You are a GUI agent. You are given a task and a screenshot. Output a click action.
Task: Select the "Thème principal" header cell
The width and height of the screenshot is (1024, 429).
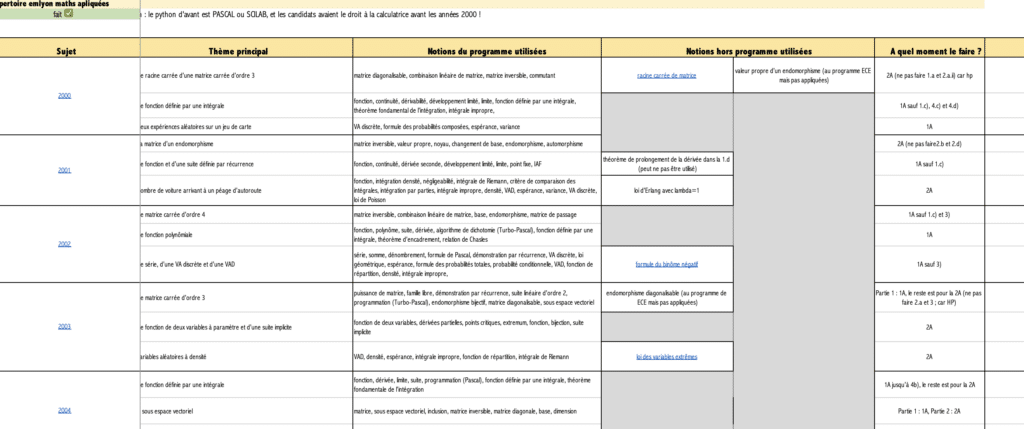coord(246,48)
